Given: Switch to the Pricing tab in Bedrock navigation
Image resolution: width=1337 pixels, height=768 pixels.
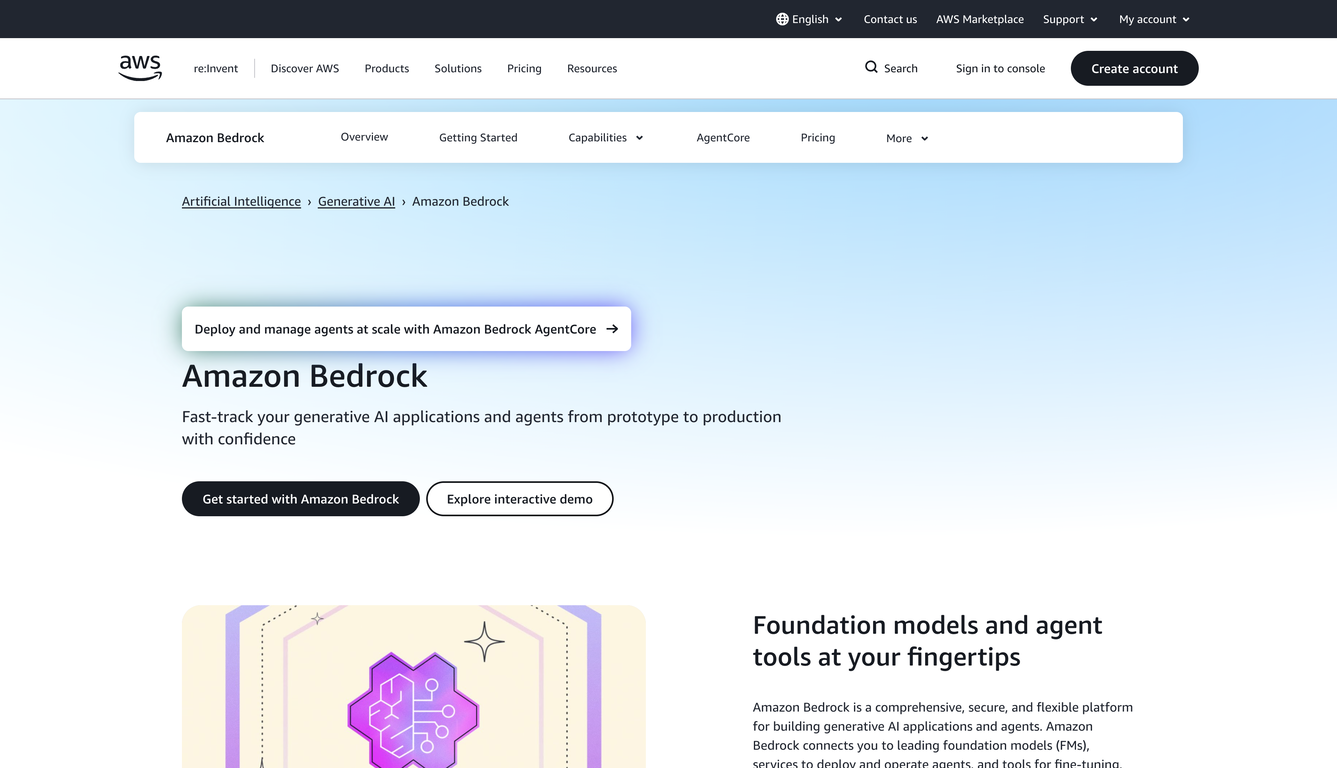Looking at the screenshot, I should (817, 137).
